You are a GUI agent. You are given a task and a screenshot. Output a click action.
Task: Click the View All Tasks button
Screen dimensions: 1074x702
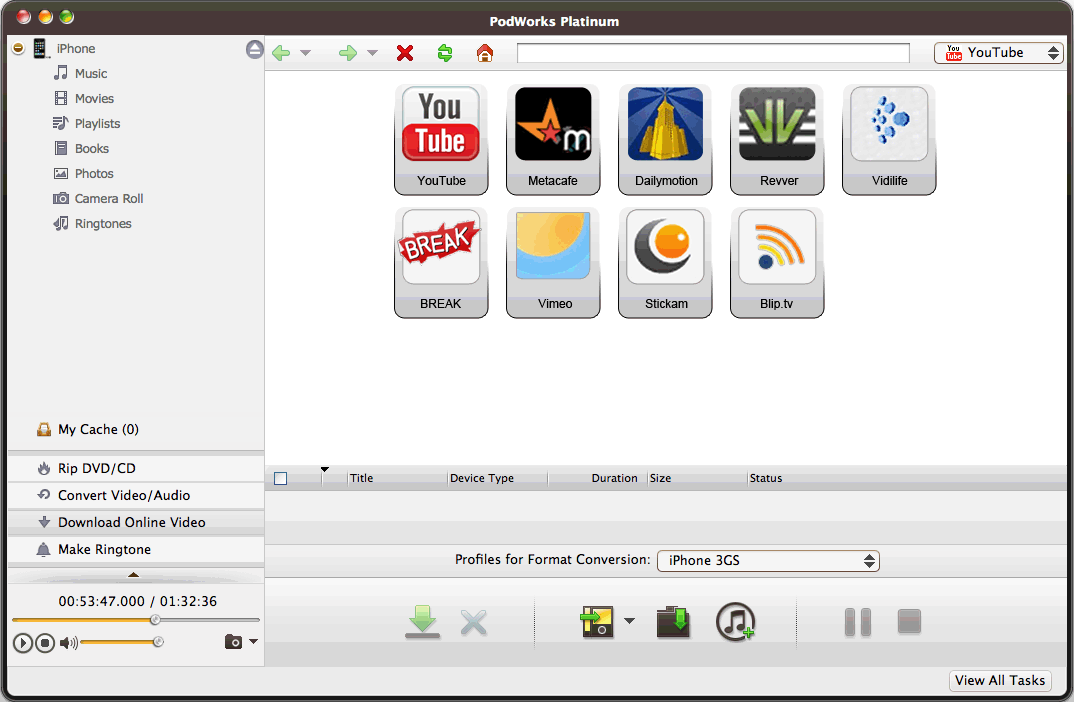click(x=999, y=680)
